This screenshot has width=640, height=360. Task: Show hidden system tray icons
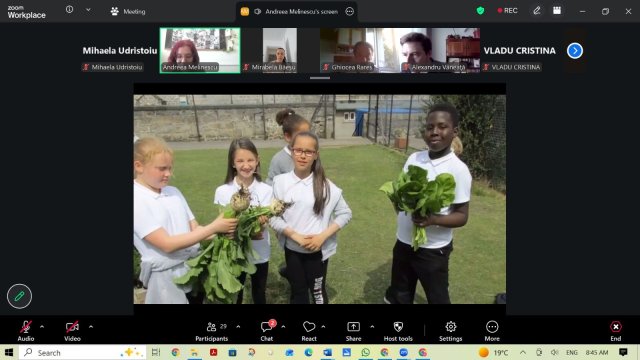[523, 352]
